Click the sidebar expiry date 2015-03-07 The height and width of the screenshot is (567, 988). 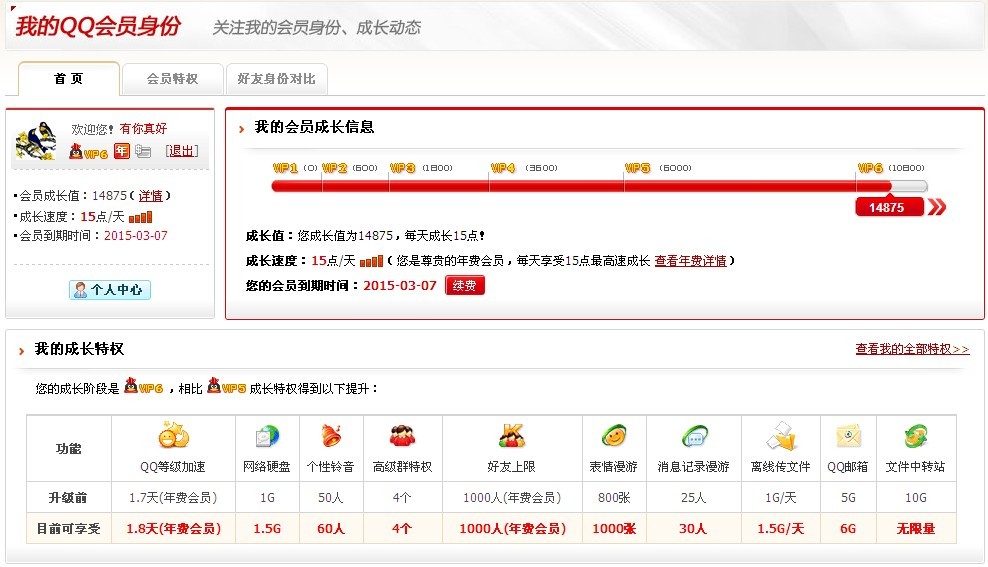[135, 236]
